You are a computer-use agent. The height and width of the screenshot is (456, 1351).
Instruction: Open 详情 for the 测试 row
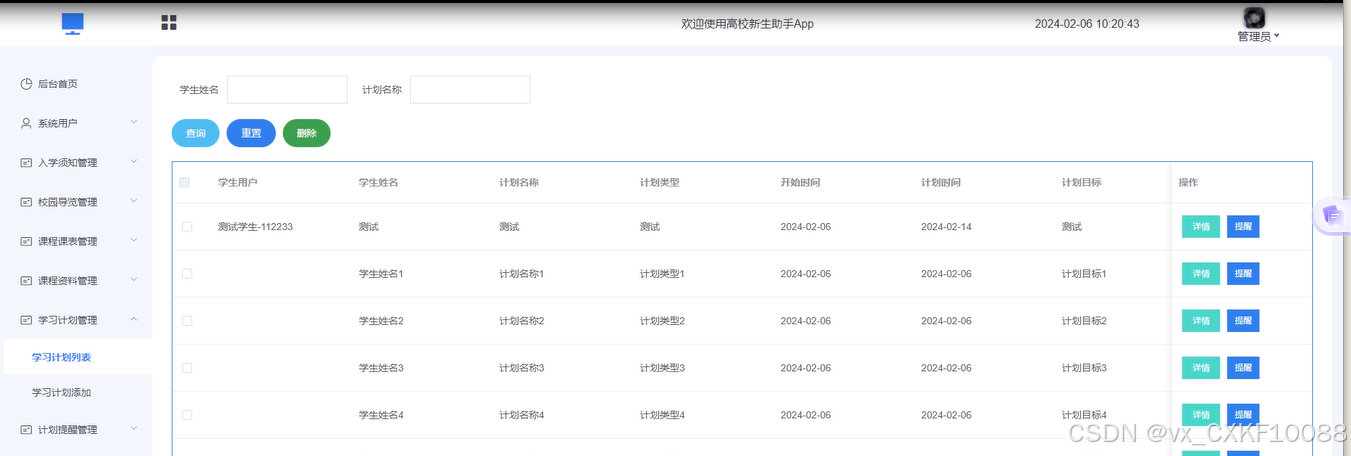[1201, 227]
